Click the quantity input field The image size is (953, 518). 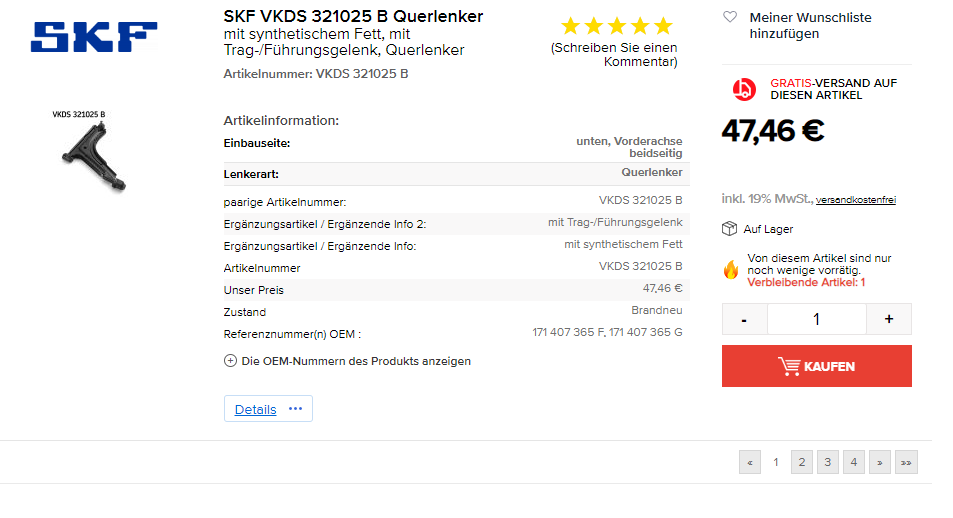point(816,319)
